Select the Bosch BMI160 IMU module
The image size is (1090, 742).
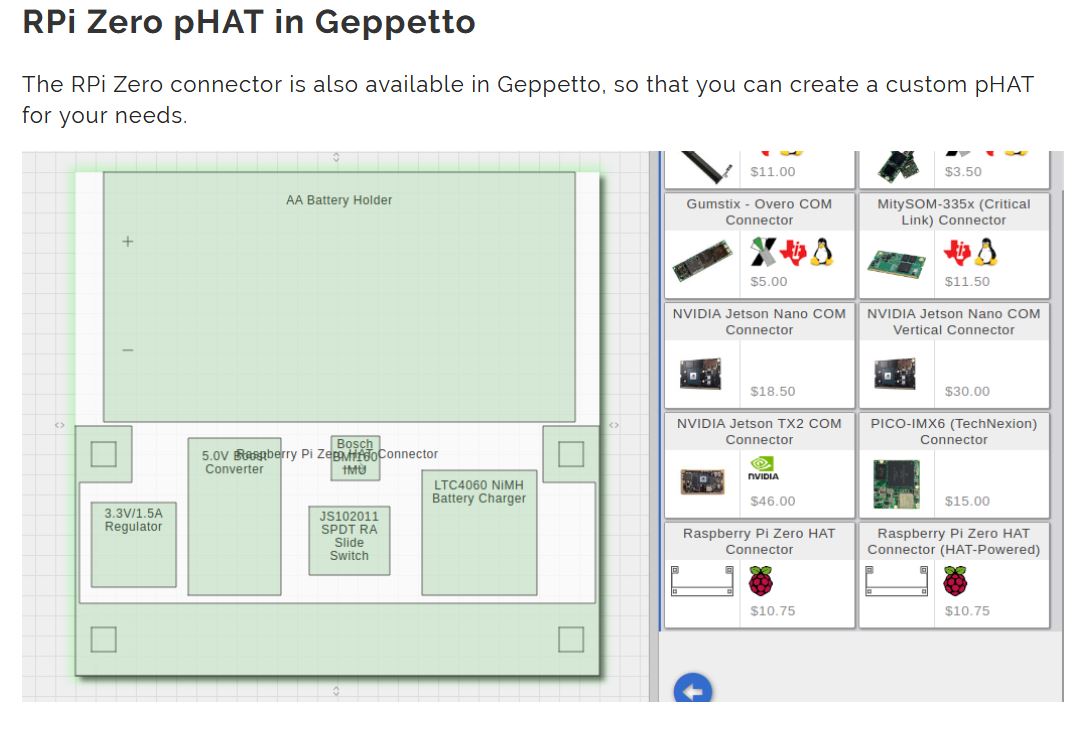(x=355, y=457)
